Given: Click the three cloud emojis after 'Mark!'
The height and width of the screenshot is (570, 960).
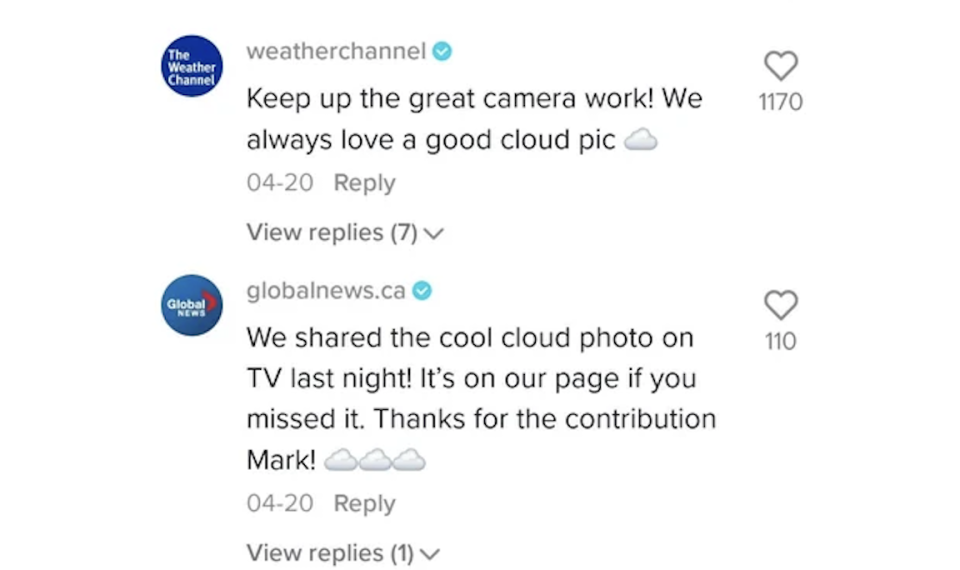Looking at the screenshot, I should pyautogui.click(x=376, y=460).
